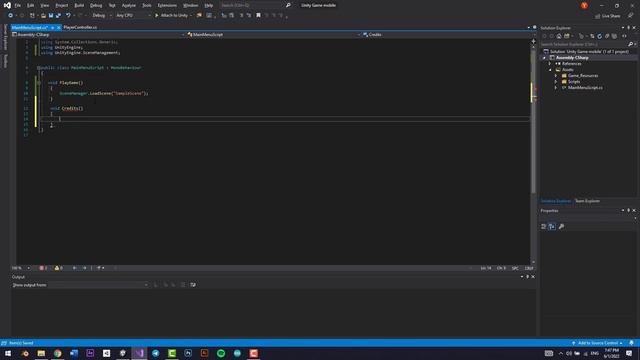Click the Save file toolbar icon

pos(51,16)
